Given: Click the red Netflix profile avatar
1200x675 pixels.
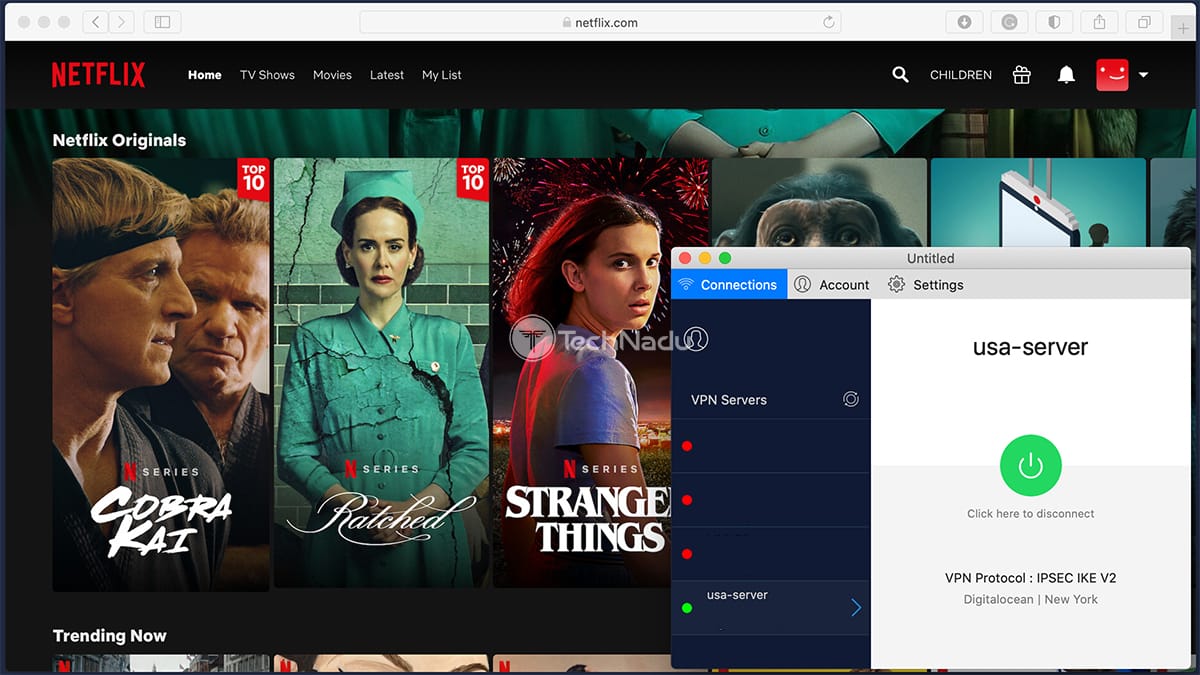Looking at the screenshot, I should point(1112,75).
